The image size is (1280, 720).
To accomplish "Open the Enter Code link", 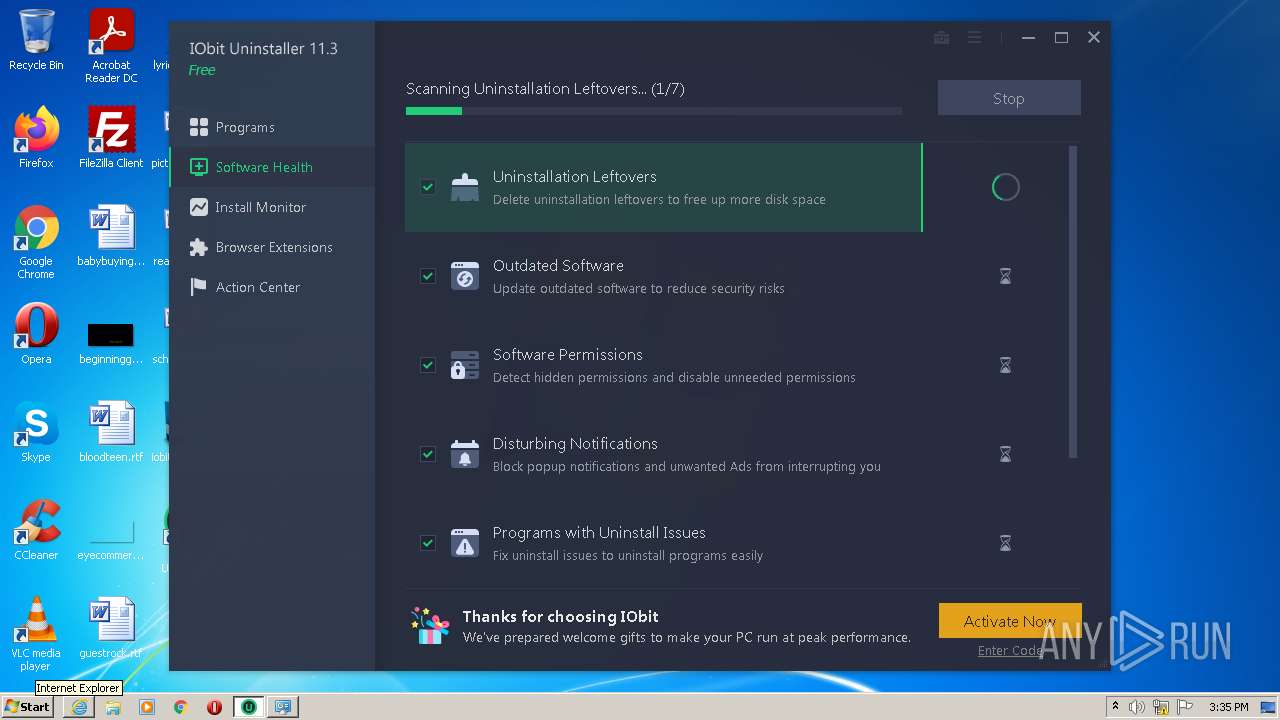I will pyautogui.click(x=1010, y=650).
